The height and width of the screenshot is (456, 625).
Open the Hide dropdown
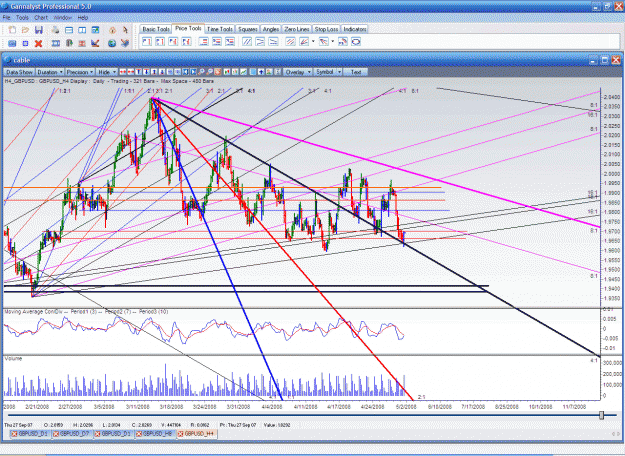(x=106, y=72)
